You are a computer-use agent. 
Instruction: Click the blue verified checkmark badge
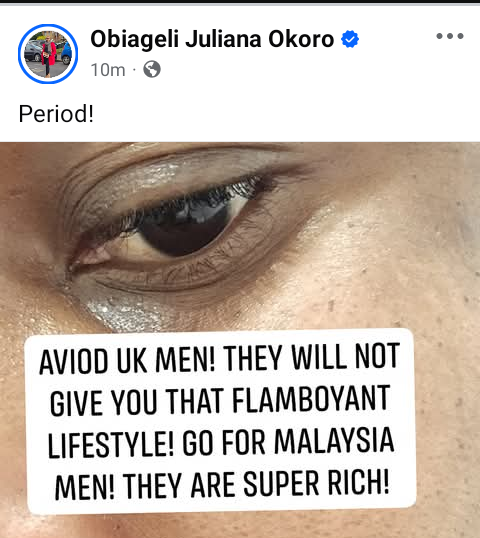pyautogui.click(x=350, y=39)
